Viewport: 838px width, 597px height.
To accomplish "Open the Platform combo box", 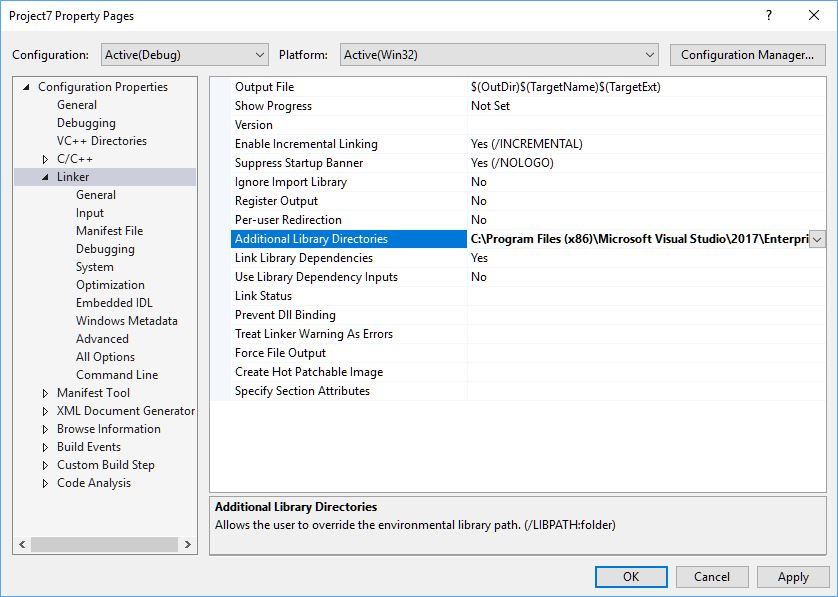I will (649, 54).
